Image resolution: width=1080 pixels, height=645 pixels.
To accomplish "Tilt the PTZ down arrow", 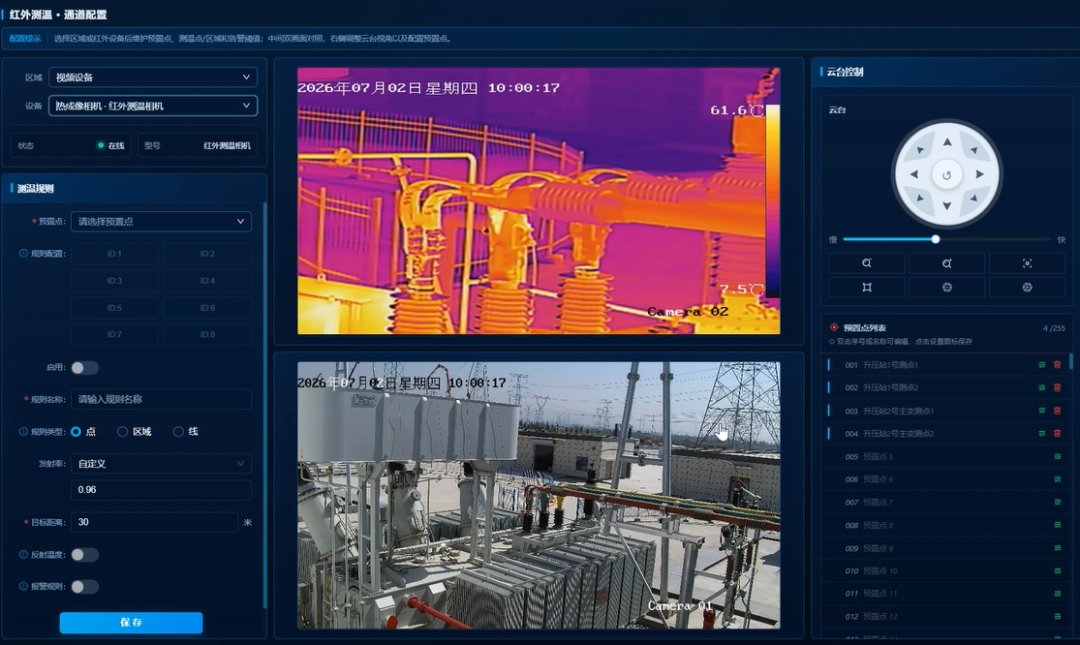I will [x=947, y=205].
